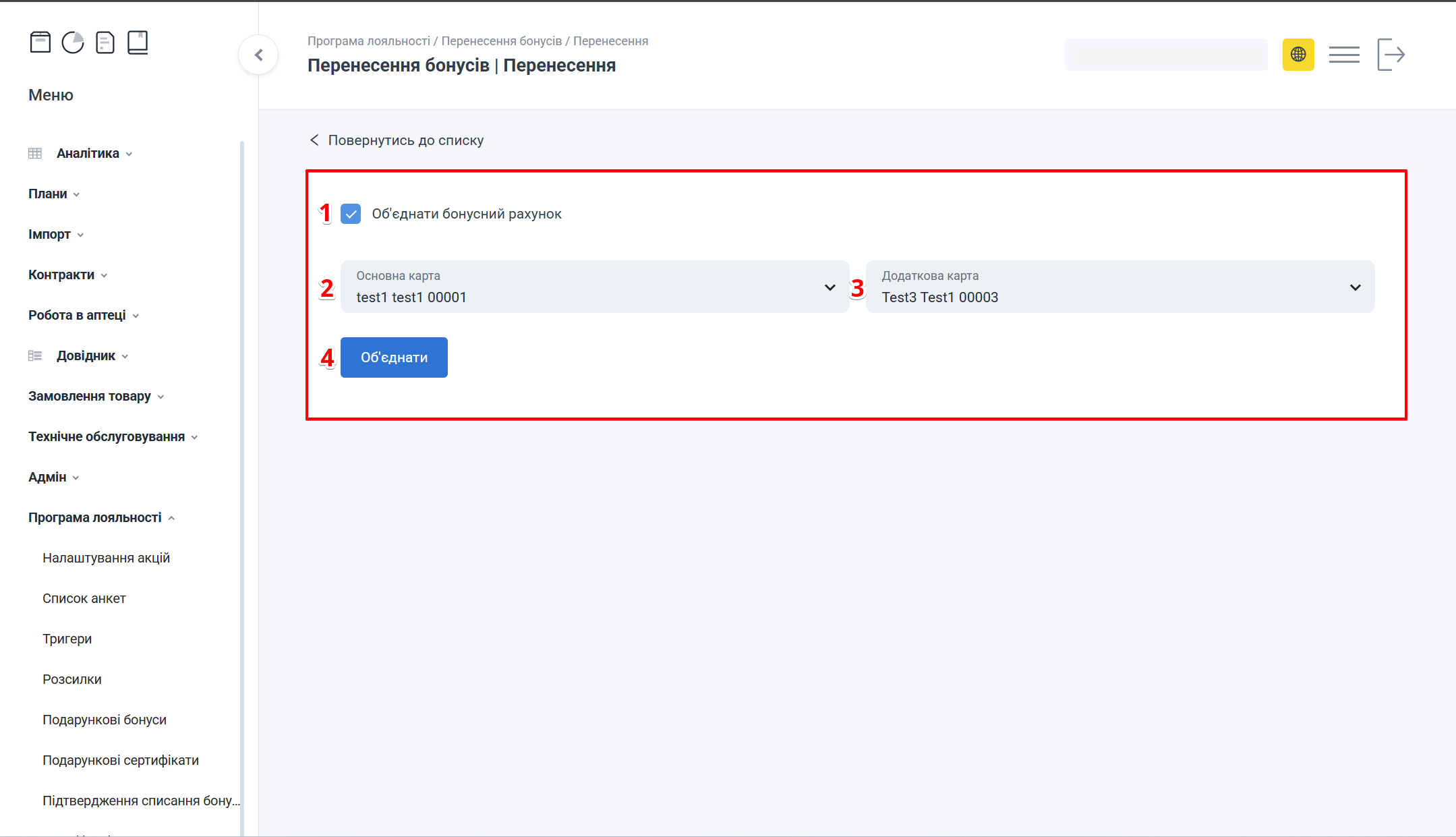Screen dimensions: 1456x837
Task: Open the bookmarked book icon in sidebar
Action: pos(138,42)
